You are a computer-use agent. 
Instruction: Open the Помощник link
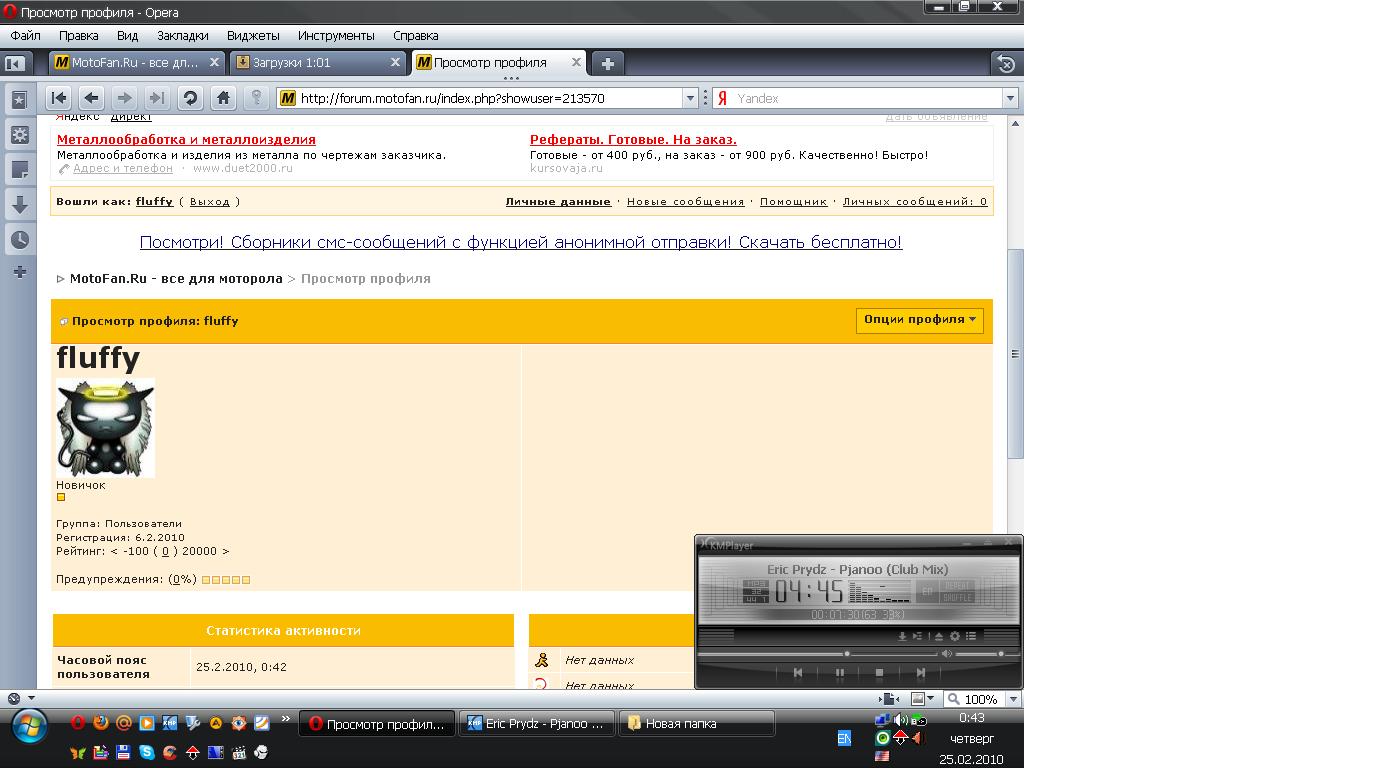click(x=793, y=201)
